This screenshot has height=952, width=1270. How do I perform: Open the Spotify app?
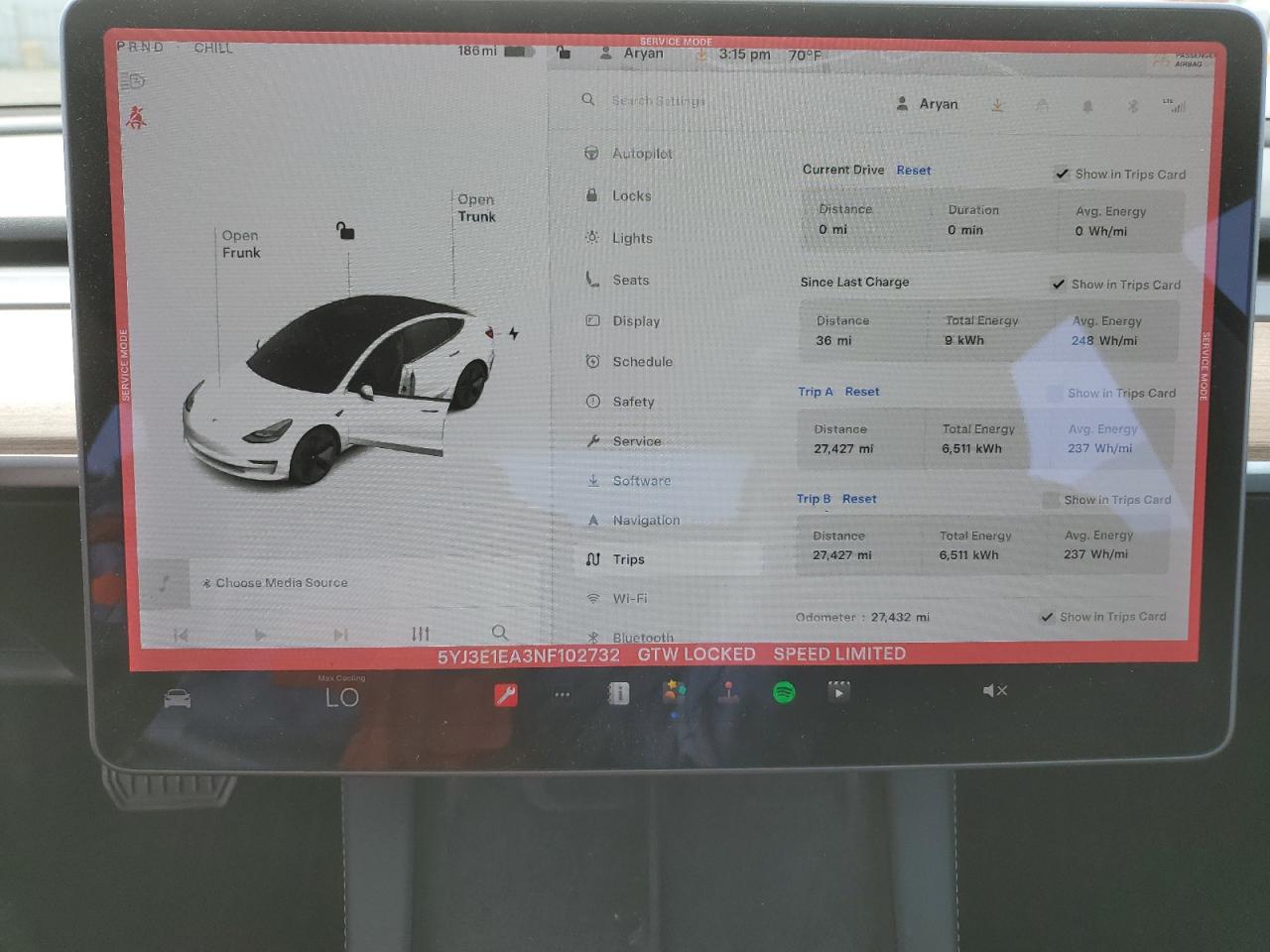point(784,692)
